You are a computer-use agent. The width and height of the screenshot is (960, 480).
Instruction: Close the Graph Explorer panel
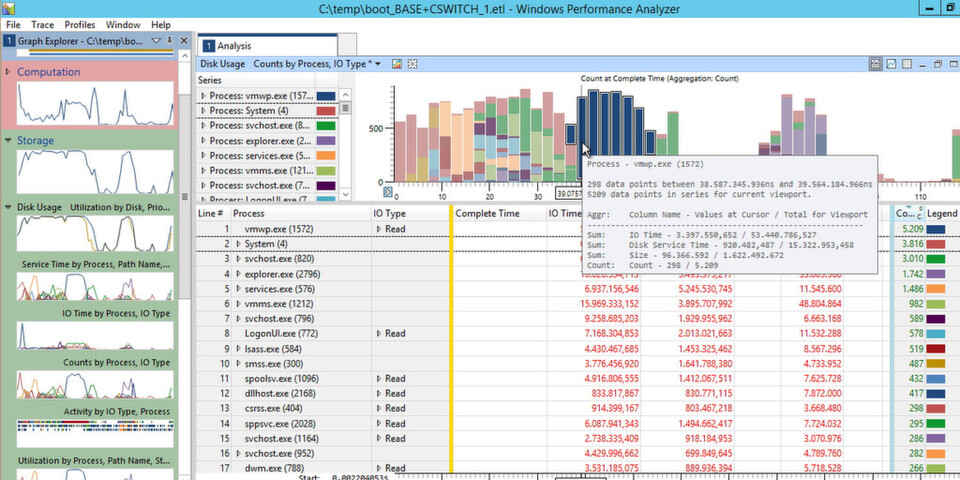click(x=184, y=41)
